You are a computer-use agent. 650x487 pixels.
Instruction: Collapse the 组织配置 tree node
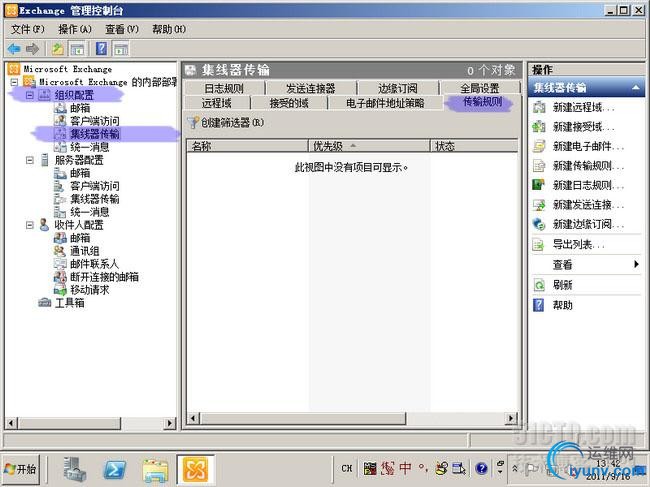pos(30,95)
